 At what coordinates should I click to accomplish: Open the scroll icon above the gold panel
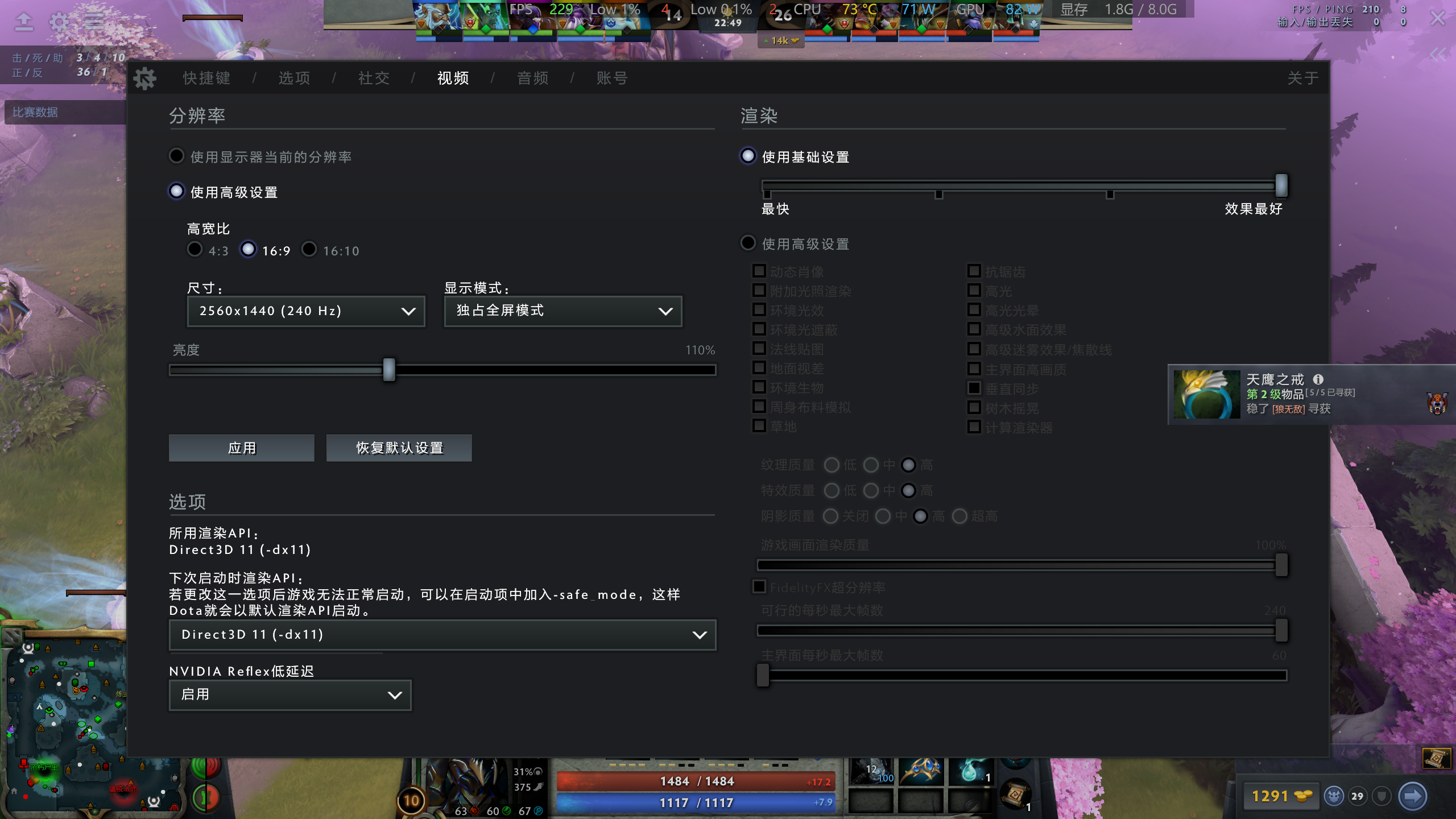1436,759
